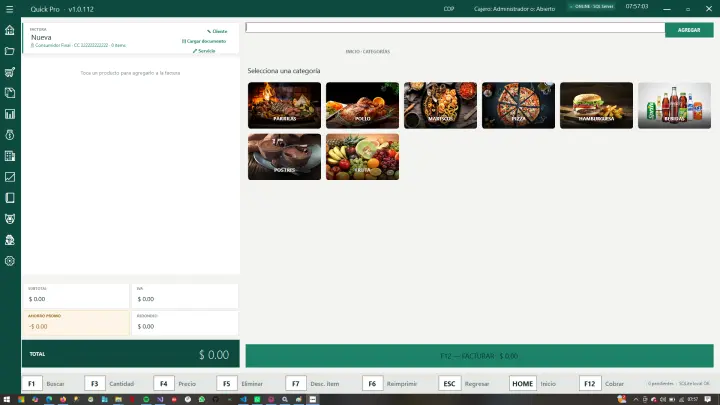
Task: Select the FRUTA category
Action: (x=362, y=157)
